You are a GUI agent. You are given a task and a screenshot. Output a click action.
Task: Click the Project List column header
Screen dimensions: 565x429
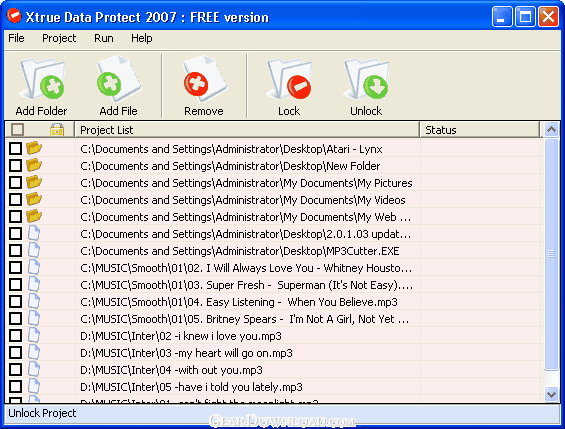[247, 129]
